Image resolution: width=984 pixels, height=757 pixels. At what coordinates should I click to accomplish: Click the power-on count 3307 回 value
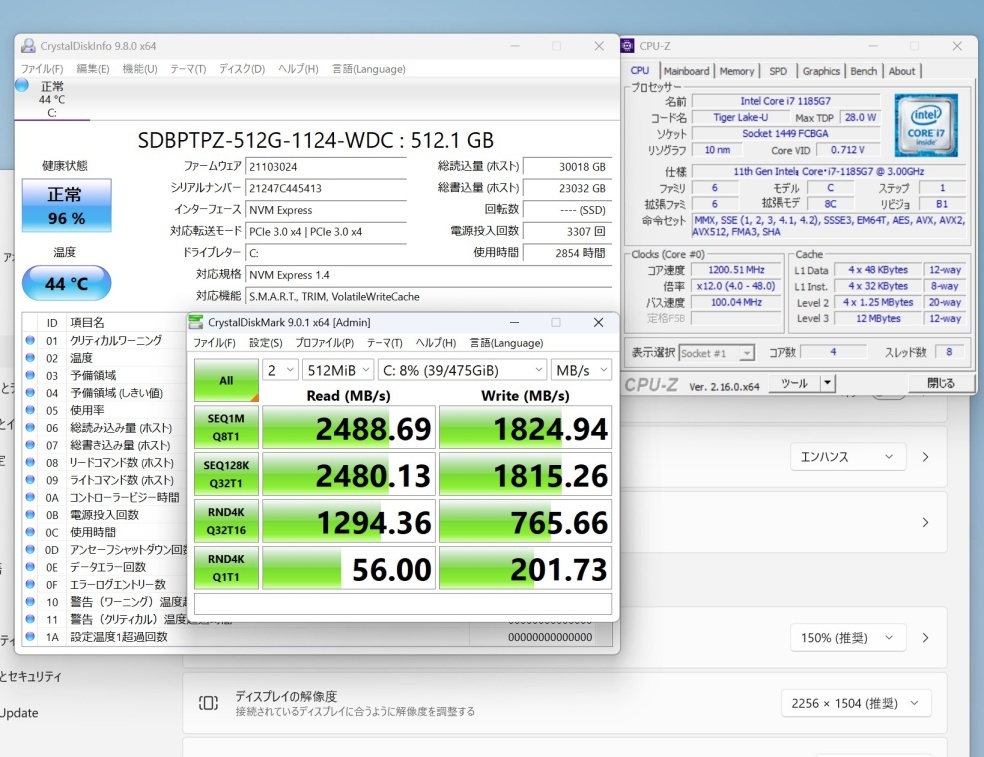567,232
